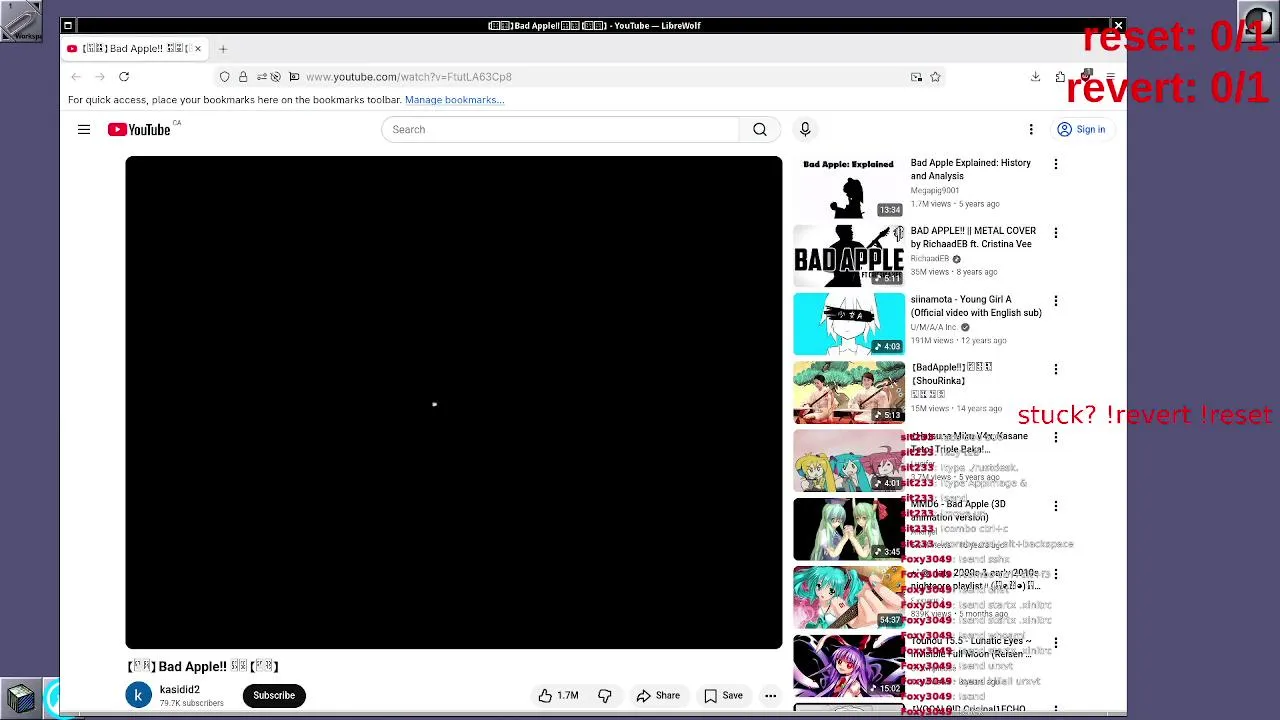This screenshot has width=1280, height=720.
Task: Open options menu for nightcore playlist video
Action: [x=1055, y=574]
